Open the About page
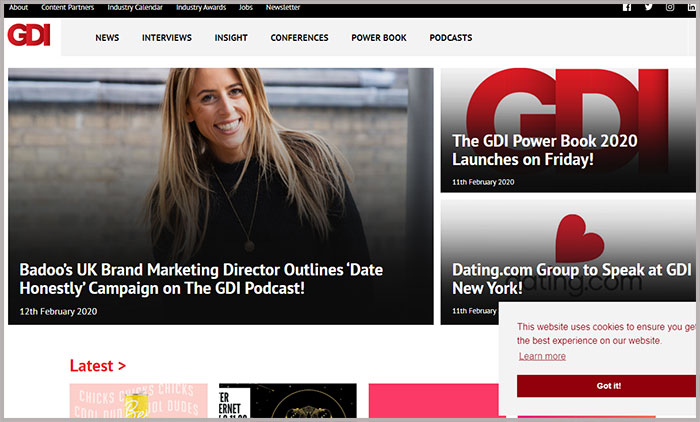700x422 pixels. pyautogui.click(x=18, y=7)
